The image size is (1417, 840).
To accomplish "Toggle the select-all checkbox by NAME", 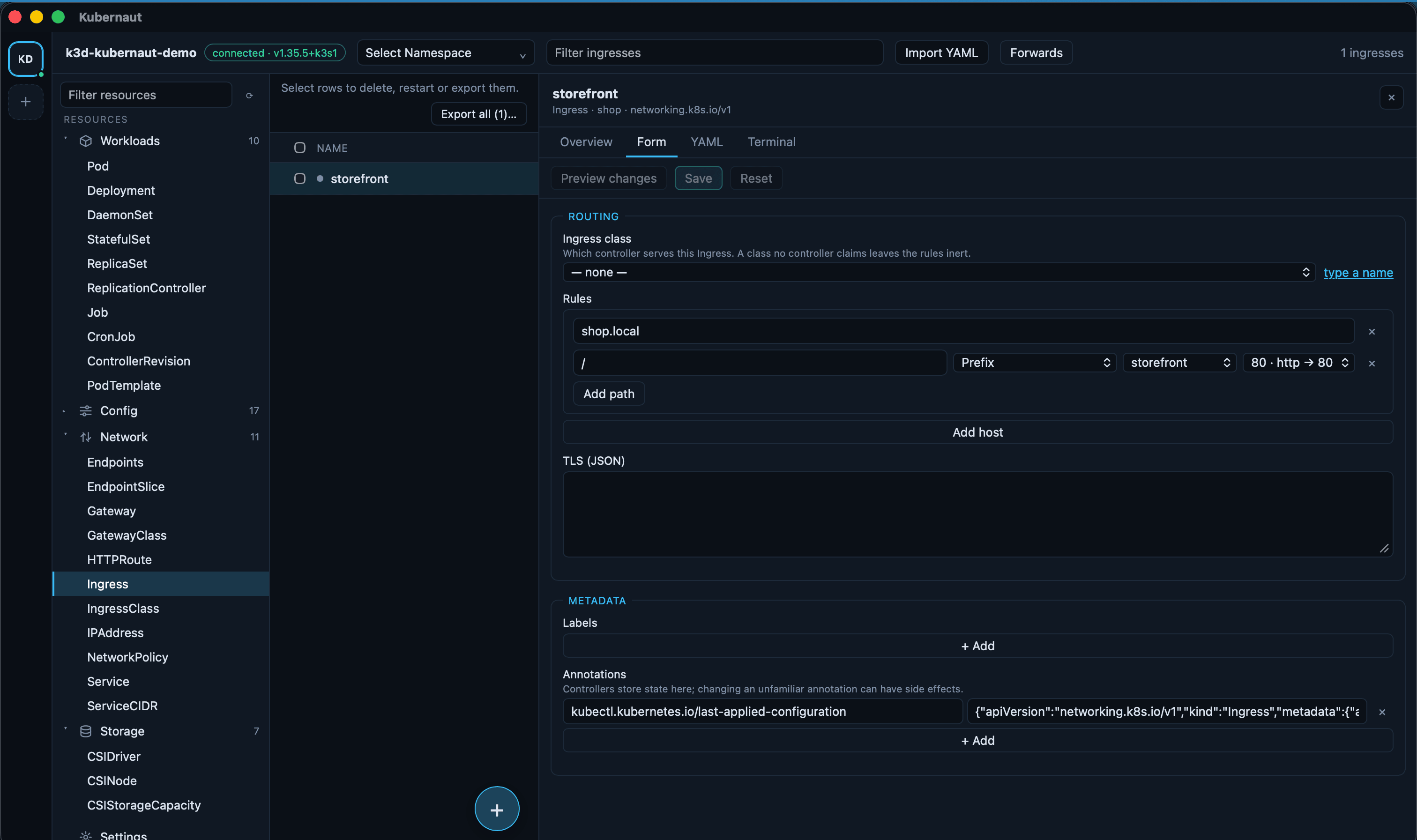I will tap(299, 148).
